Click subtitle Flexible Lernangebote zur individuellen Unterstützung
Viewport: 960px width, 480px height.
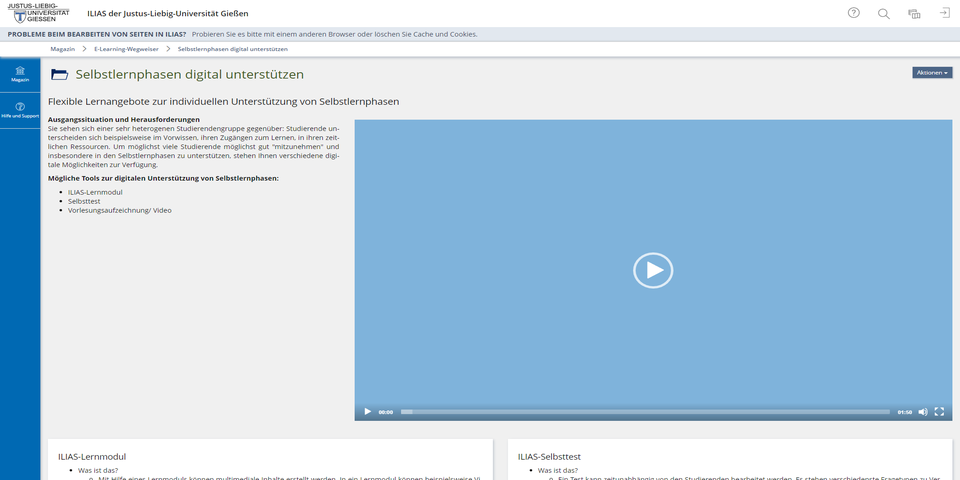coord(223,102)
